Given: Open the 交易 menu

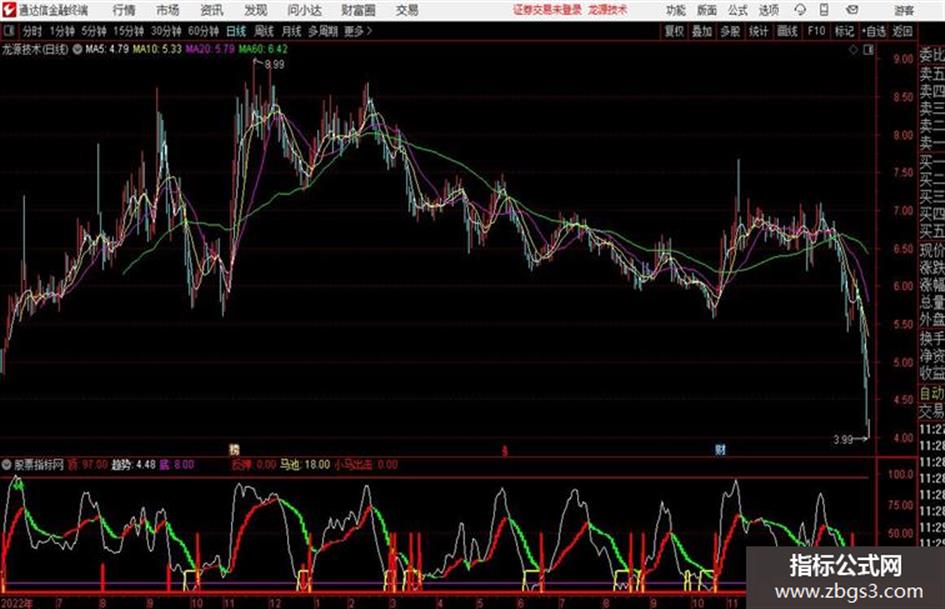Looking at the screenshot, I should pos(407,10).
